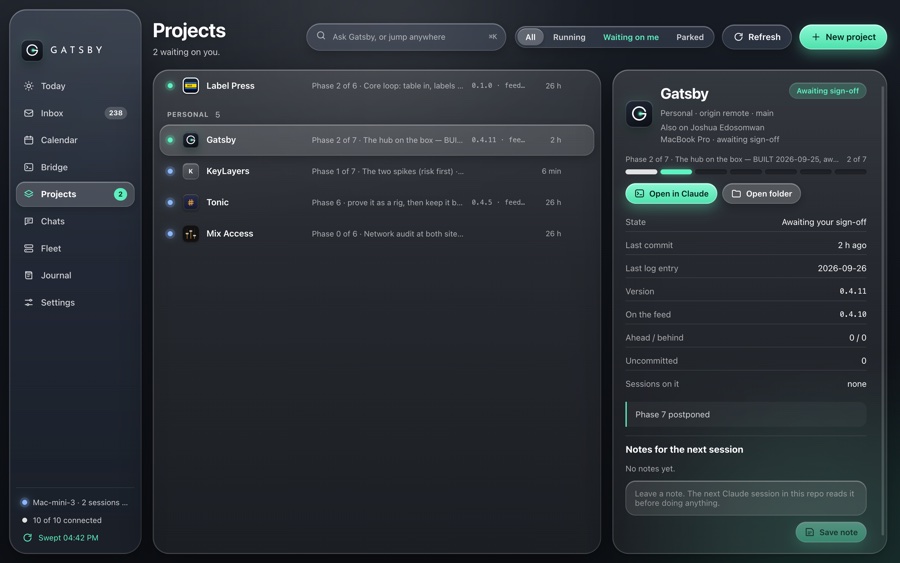This screenshot has width=900, height=563.
Task: Focus the Ask Gatsby search field
Action: pos(406,37)
